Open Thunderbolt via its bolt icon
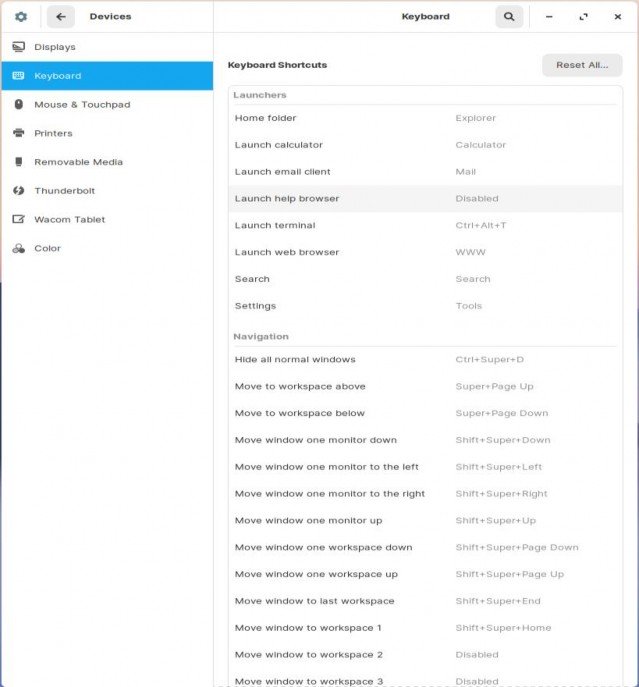This screenshot has width=639, height=687. (19, 190)
